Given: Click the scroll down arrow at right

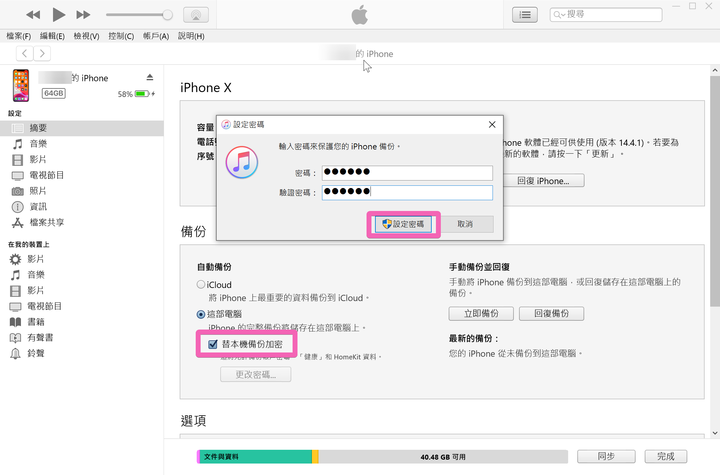Looking at the screenshot, I should click(714, 433).
